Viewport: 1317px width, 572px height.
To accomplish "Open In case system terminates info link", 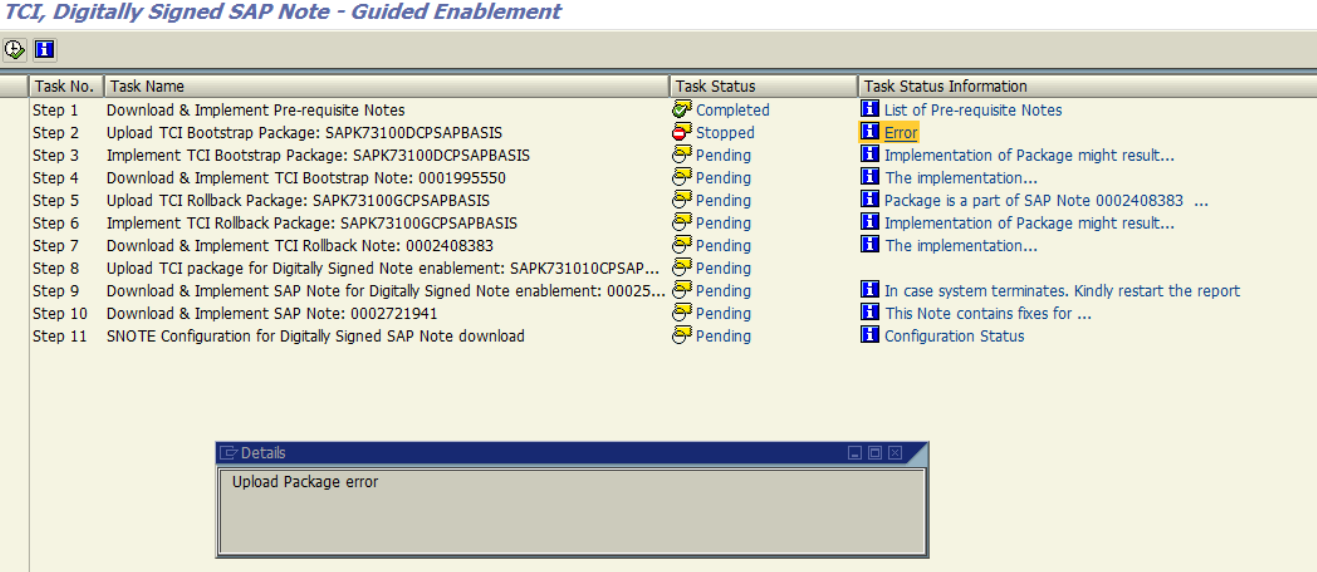I will coord(1062,291).
